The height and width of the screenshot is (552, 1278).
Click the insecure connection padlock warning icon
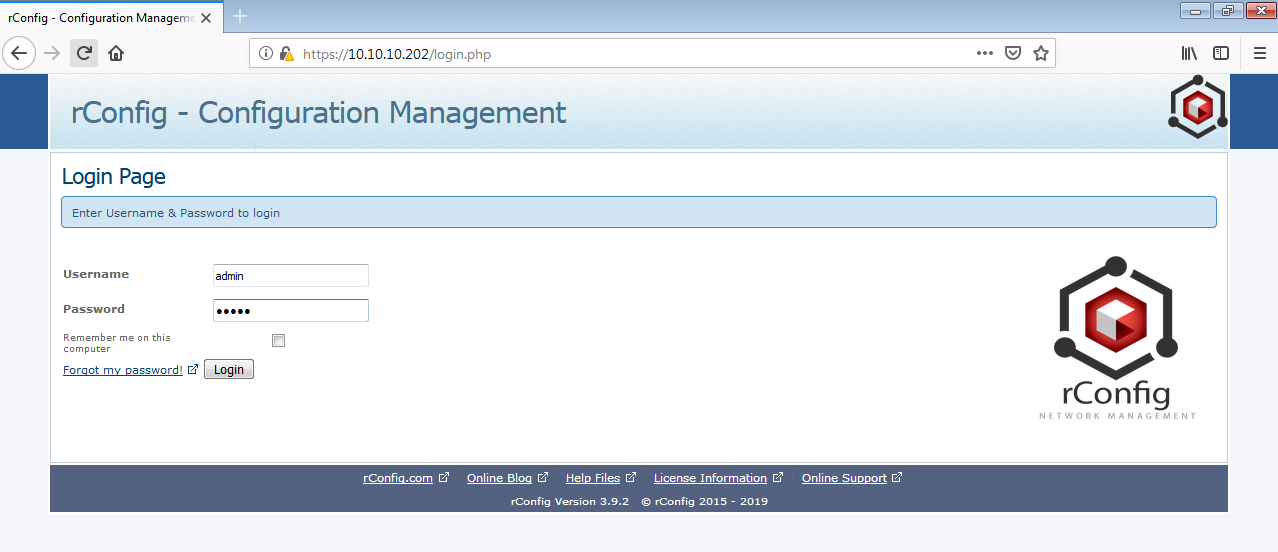(286, 54)
